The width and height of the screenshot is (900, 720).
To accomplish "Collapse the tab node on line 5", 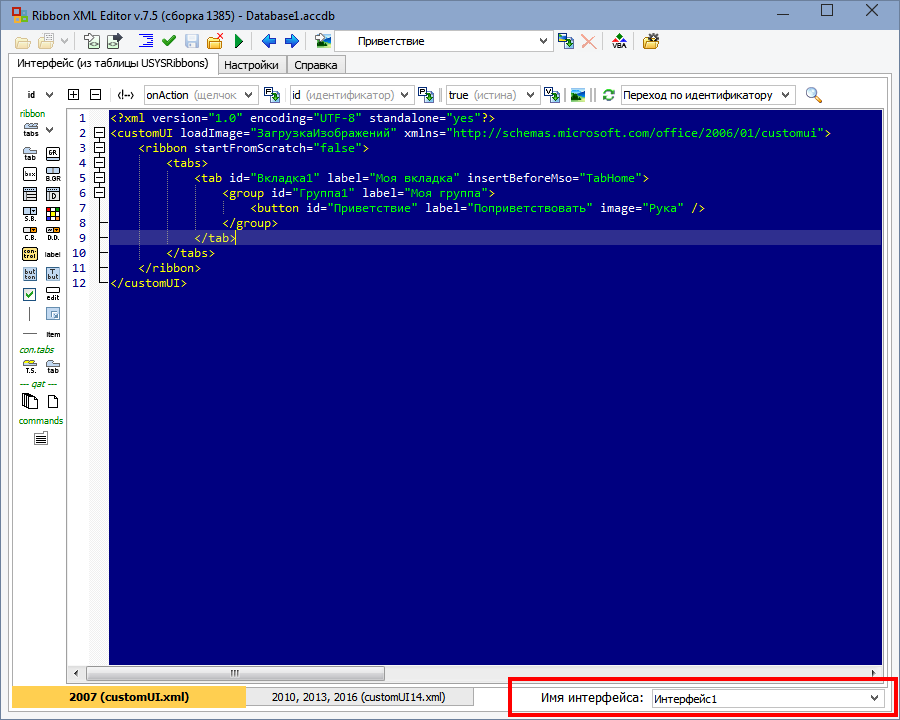I will point(99,178).
